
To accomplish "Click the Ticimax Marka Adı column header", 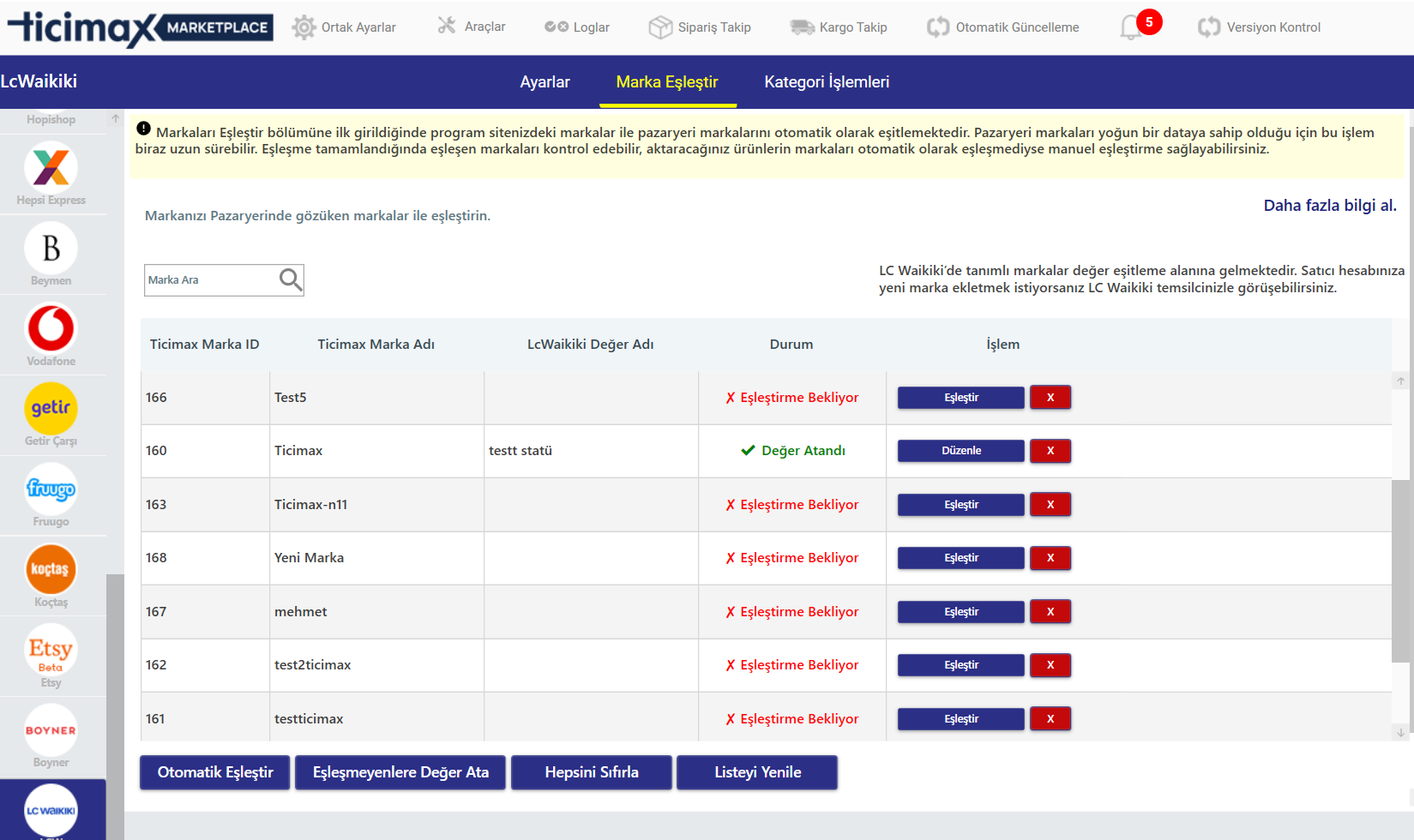I will point(376,345).
